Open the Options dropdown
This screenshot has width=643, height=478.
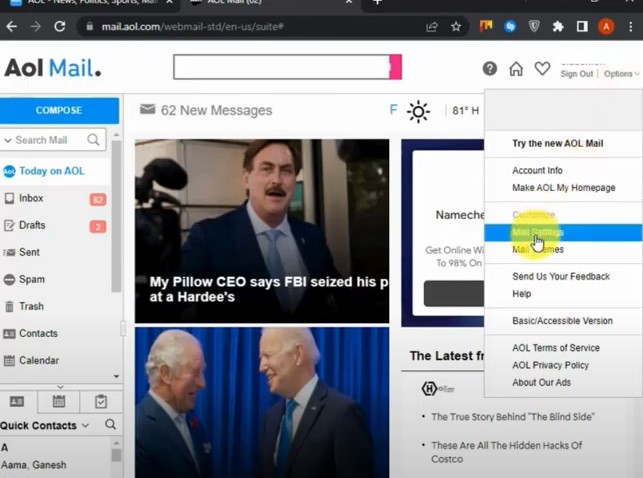621,74
